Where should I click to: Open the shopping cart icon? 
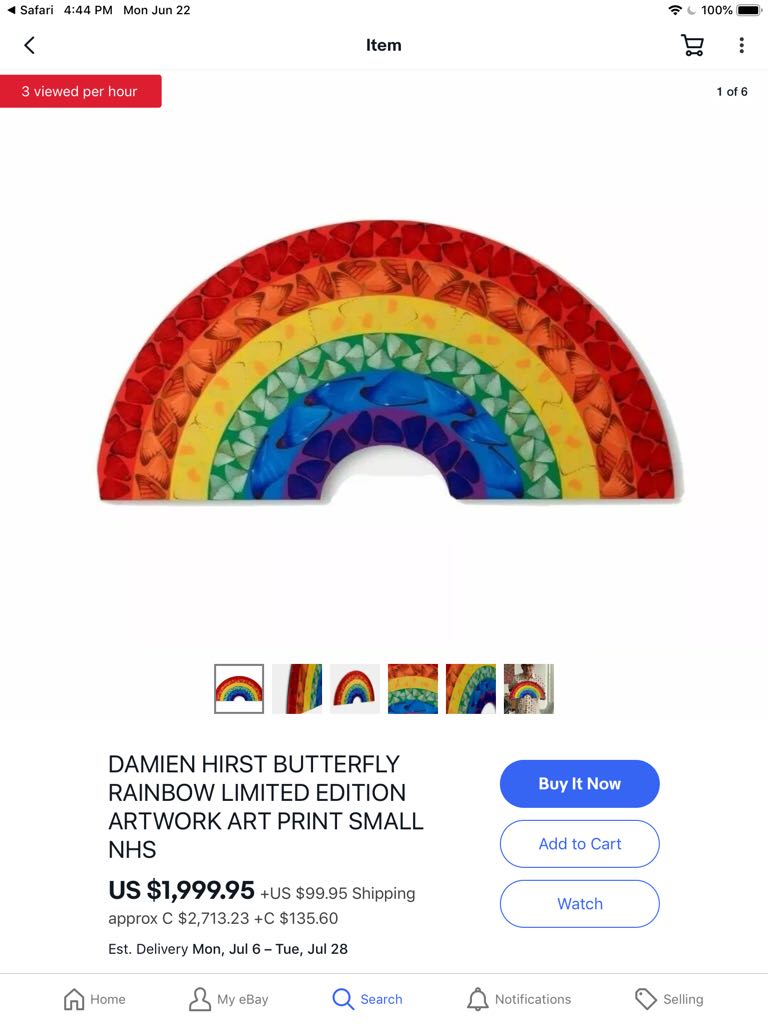692,45
